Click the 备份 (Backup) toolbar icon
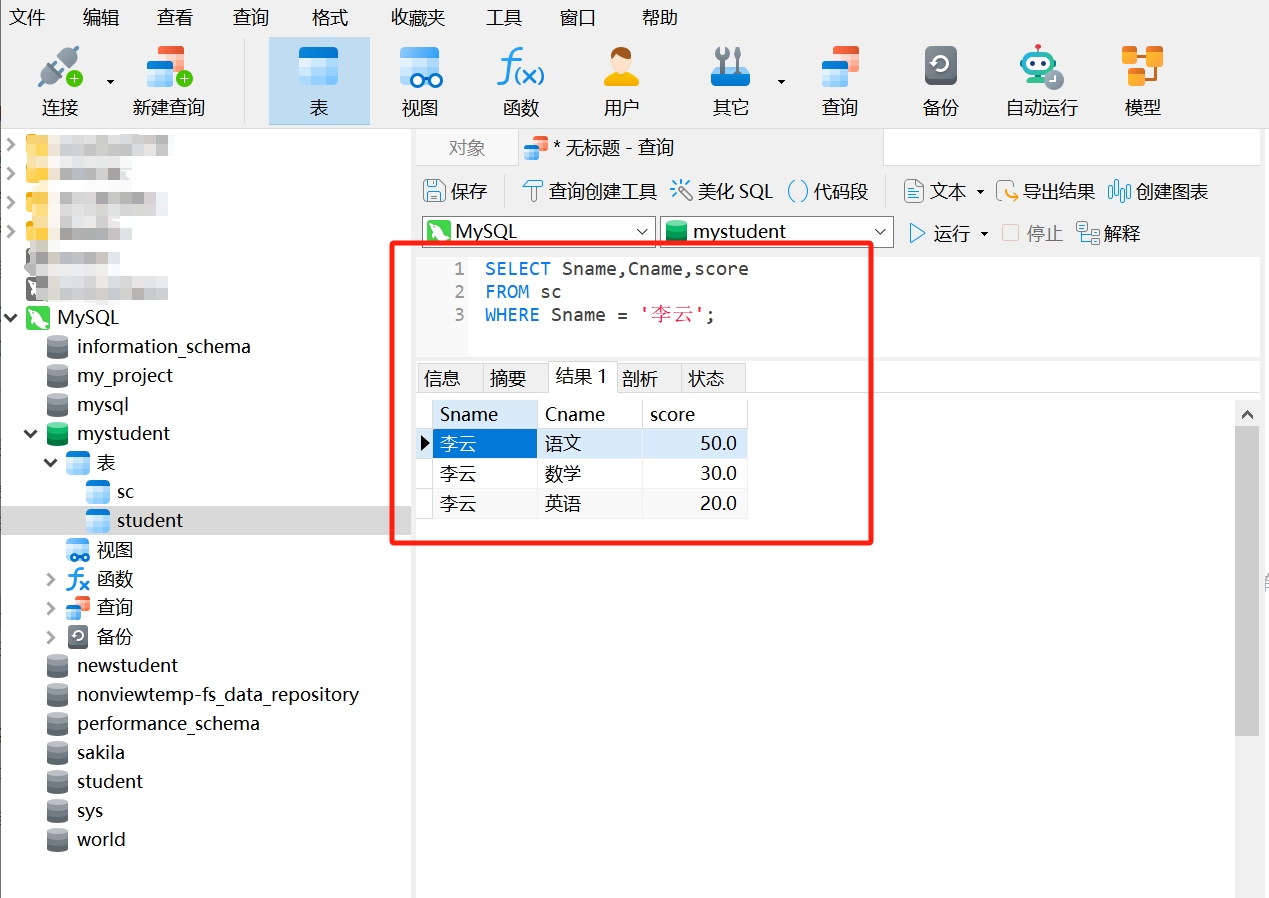 pos(939,80)
